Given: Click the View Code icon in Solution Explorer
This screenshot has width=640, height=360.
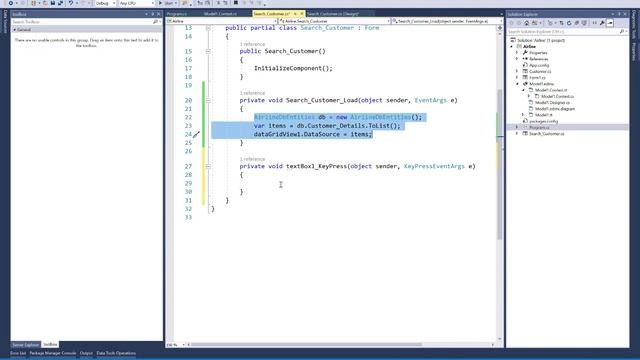Looking at the screenshot, I should click(594, 23).
